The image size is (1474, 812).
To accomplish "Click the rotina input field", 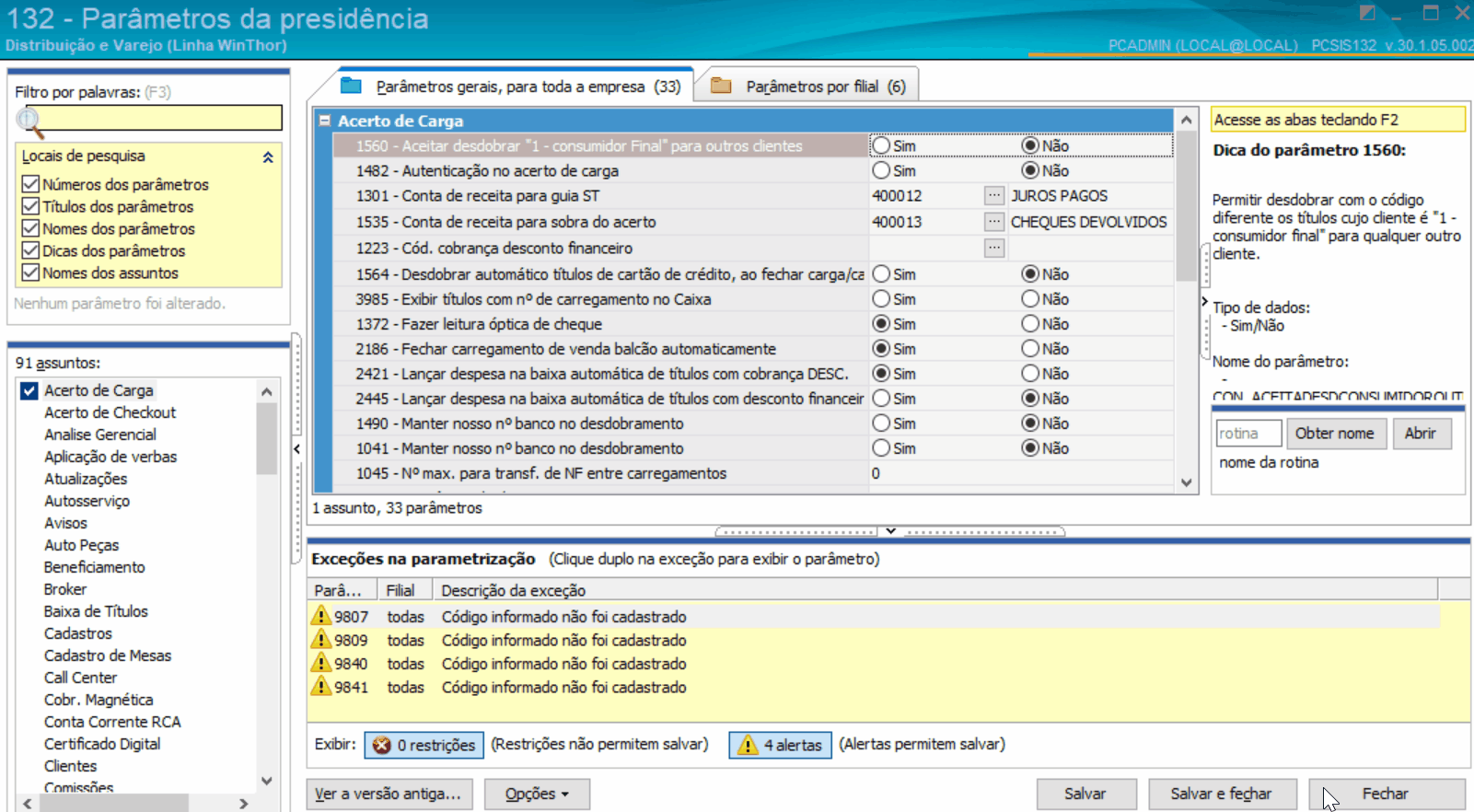I will [x=1248, y=434].
